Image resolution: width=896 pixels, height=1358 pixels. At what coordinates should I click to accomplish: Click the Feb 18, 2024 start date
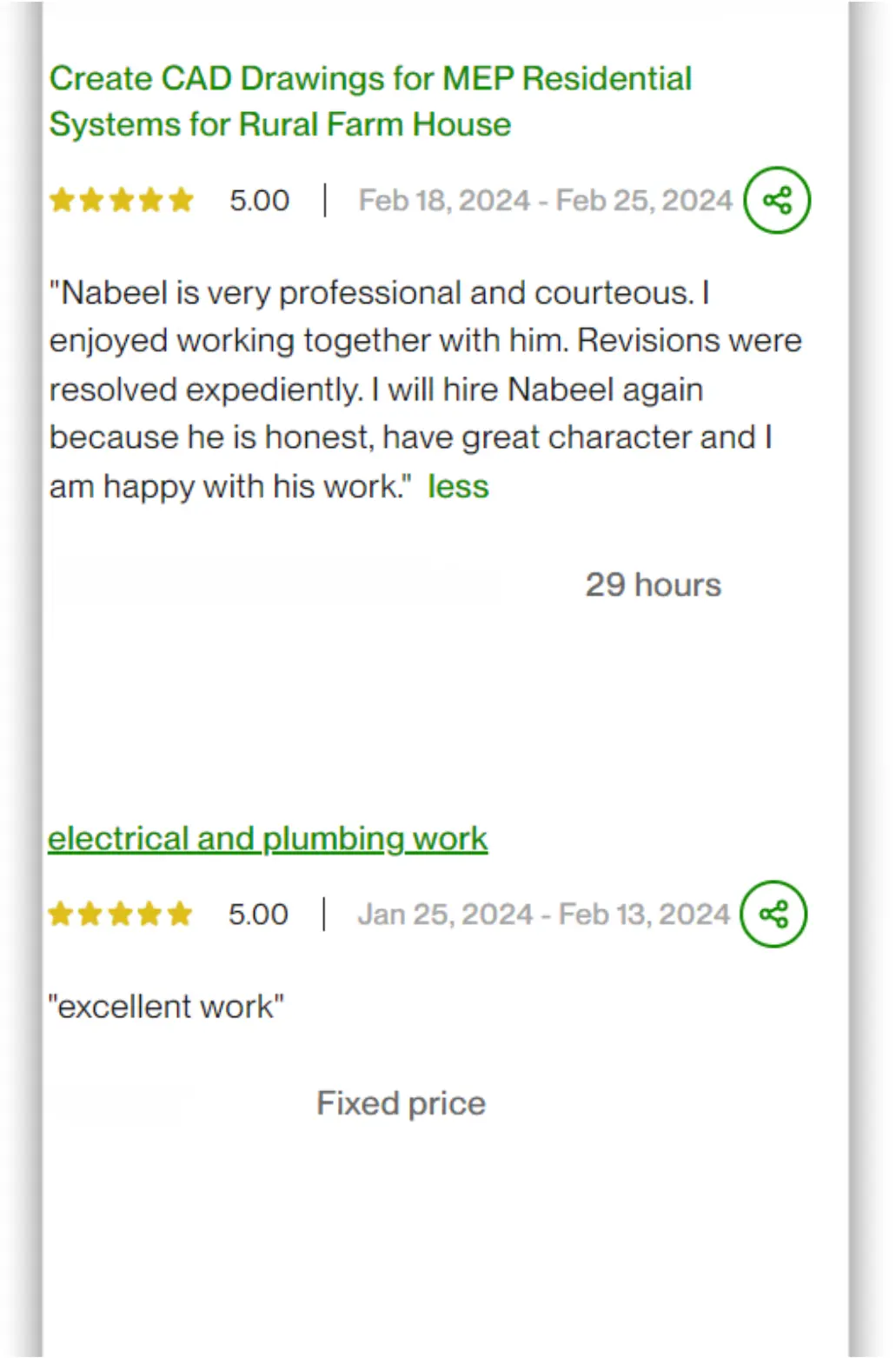click(444, 200)
